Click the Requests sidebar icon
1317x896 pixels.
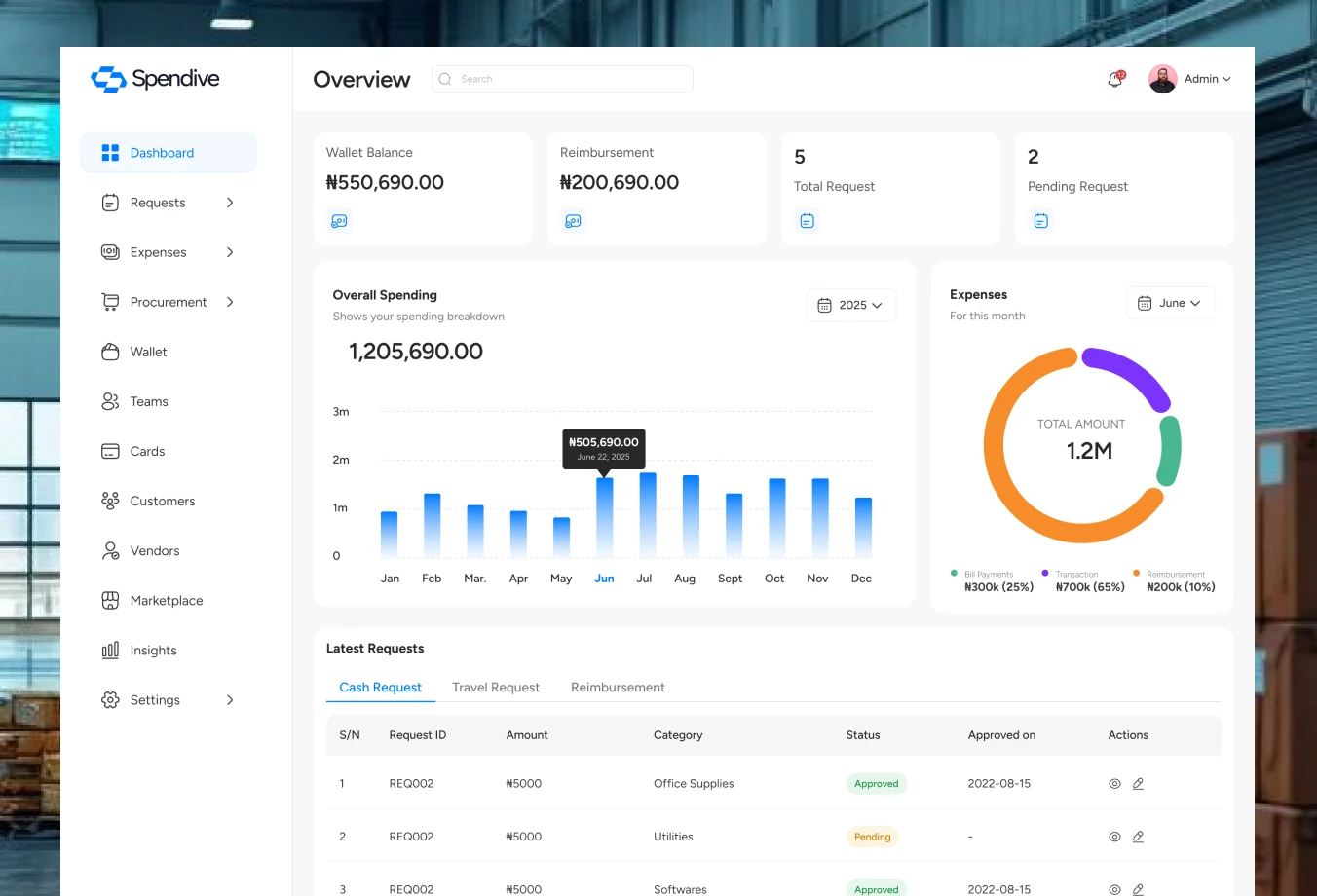coord(110,203)
